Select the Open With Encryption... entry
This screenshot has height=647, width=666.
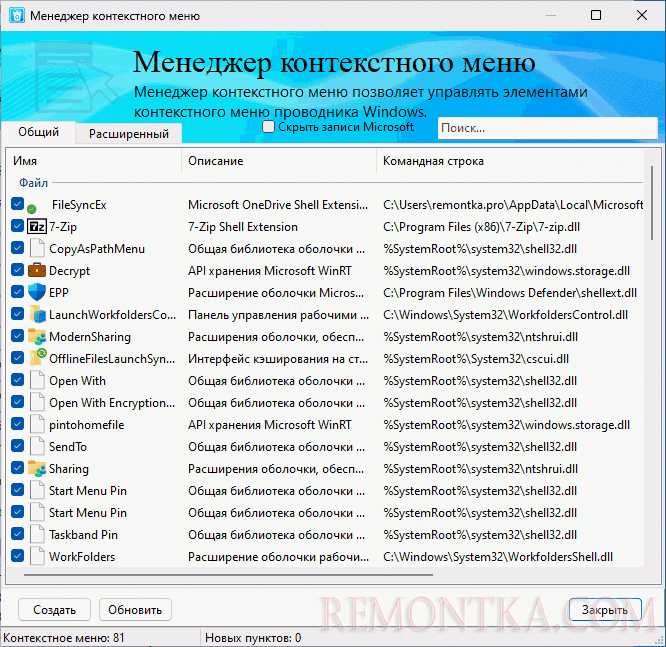pyautogui.click(x=112, y=403)
